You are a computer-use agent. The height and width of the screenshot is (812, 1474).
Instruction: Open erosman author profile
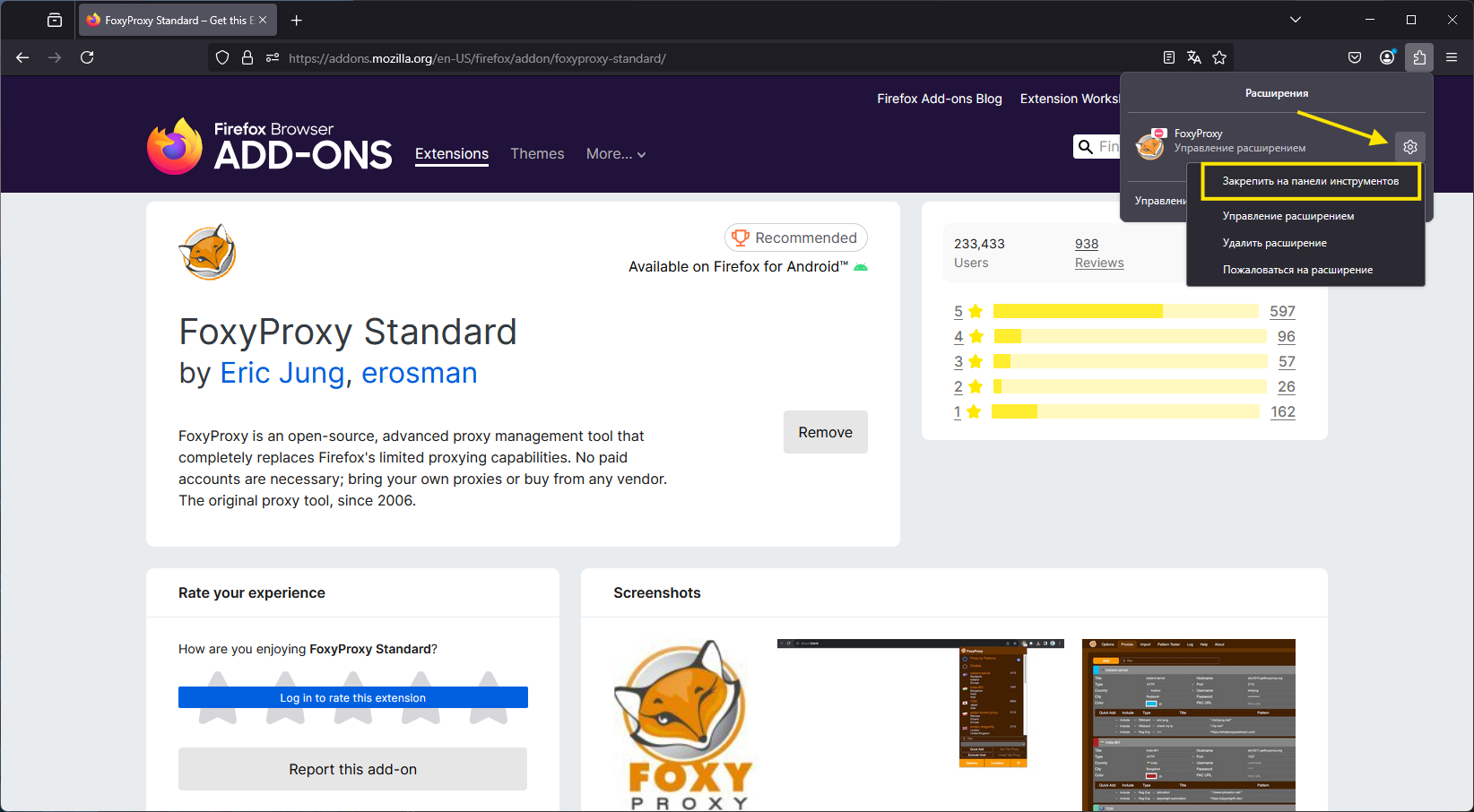click(x=420, y=373)
